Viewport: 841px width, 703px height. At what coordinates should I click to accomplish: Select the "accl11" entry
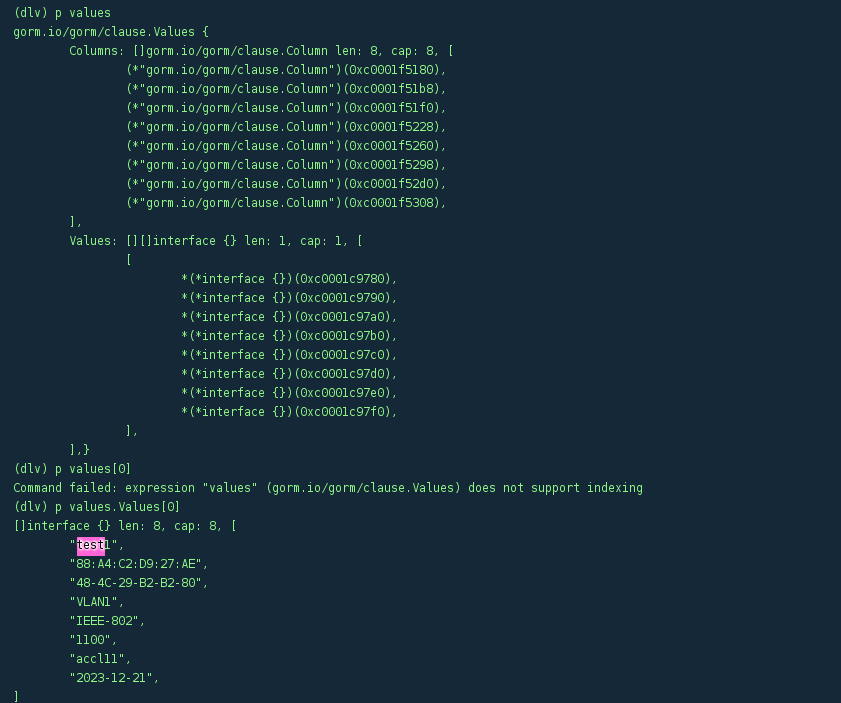click(x=100, y=659)
